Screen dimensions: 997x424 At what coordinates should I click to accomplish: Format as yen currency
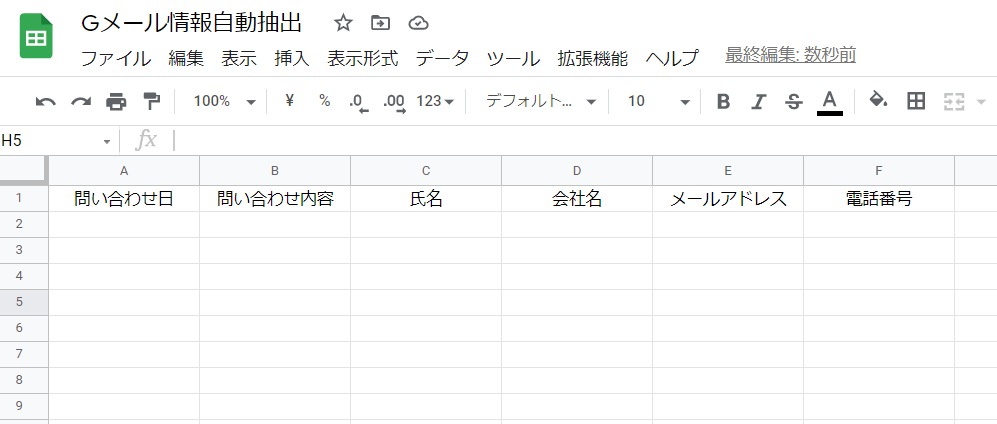point(290,100)
